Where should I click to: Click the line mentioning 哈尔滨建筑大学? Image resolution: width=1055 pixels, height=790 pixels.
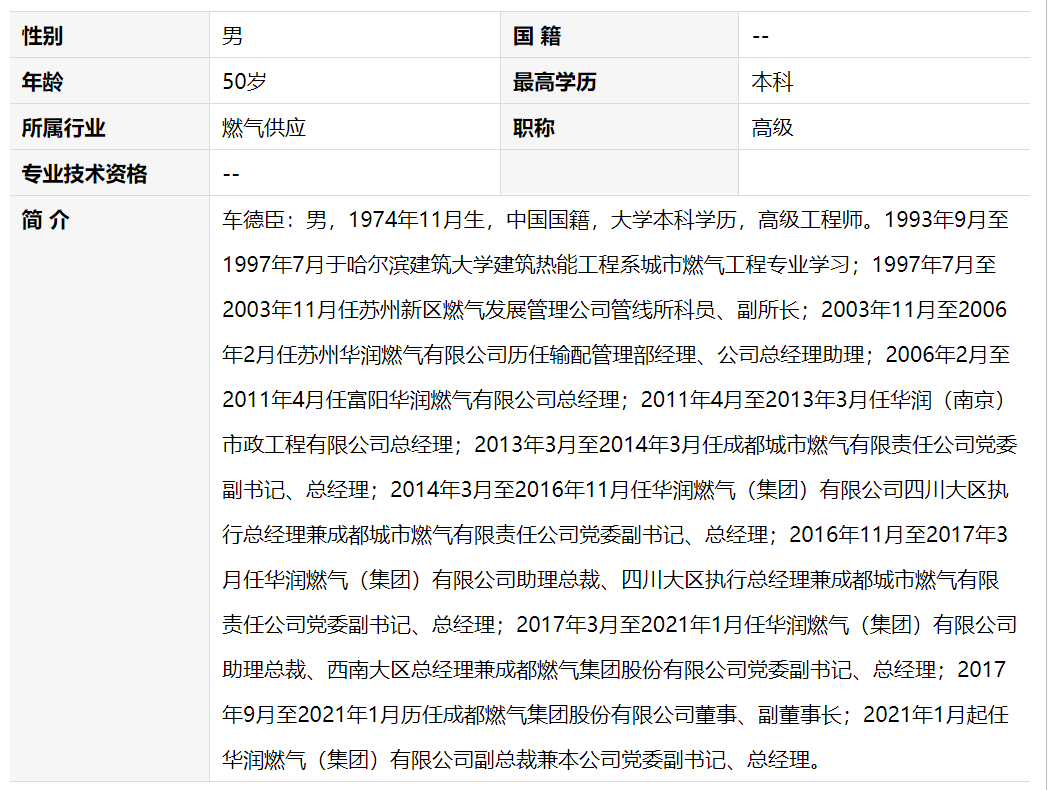(x=609, y=264)
